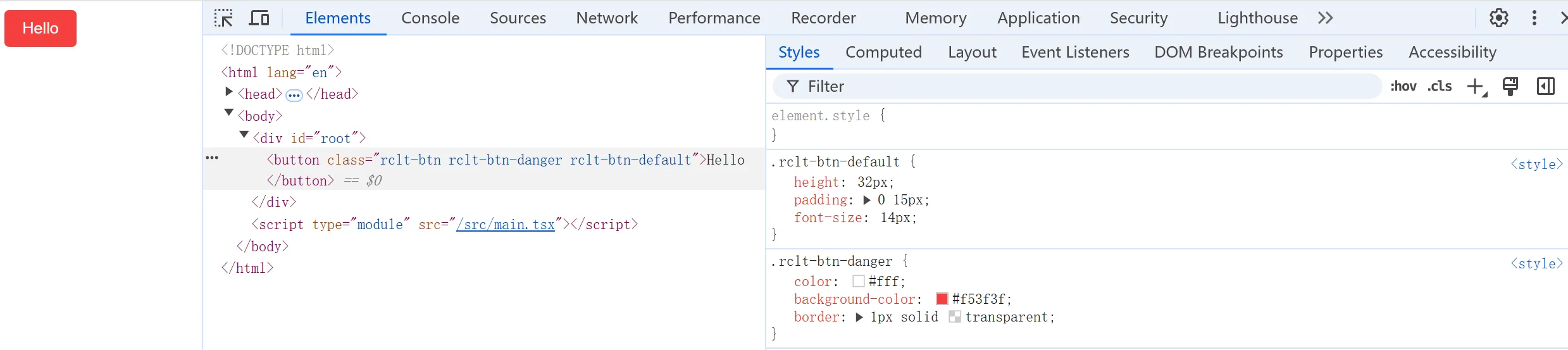Open the DevTools three-dot customize menu
Viewport: 1568px width, 350px height.
1534,18
